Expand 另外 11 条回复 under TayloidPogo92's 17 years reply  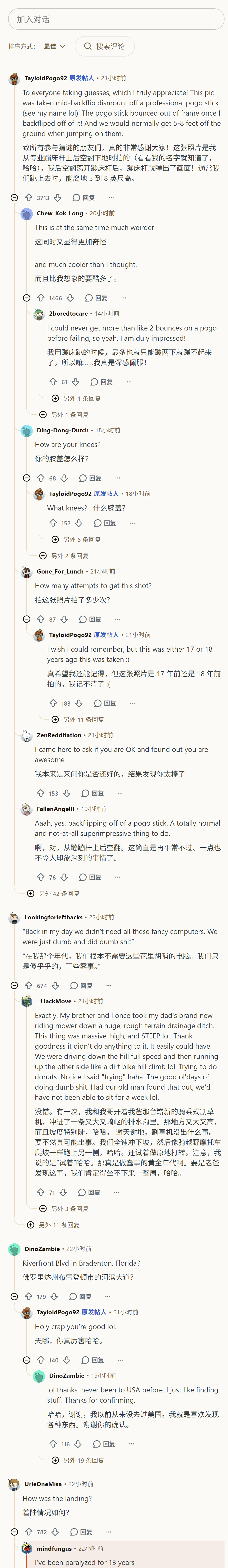[x=78, y=720]
